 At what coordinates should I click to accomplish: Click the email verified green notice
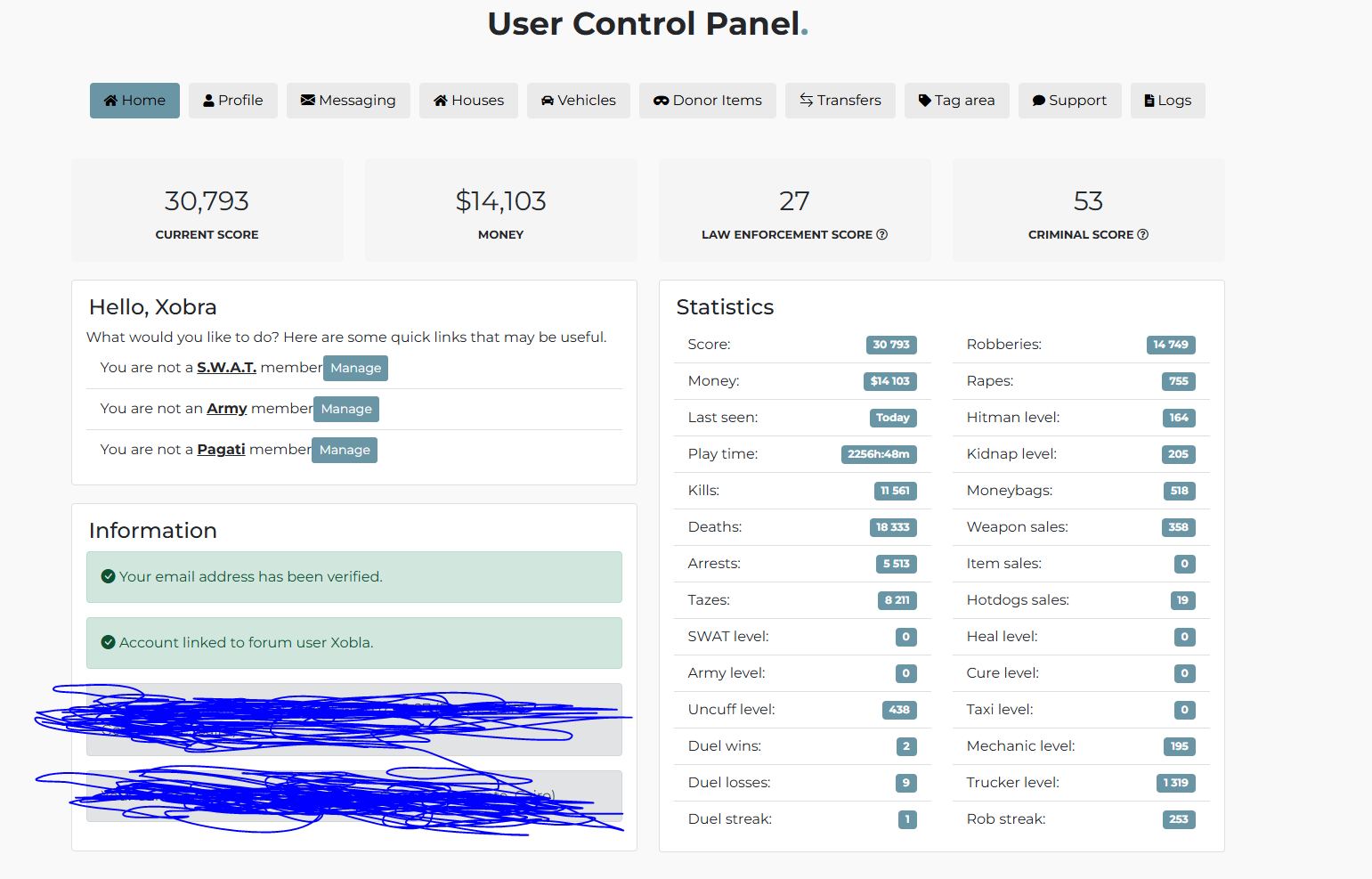click(x=354, y=577)
